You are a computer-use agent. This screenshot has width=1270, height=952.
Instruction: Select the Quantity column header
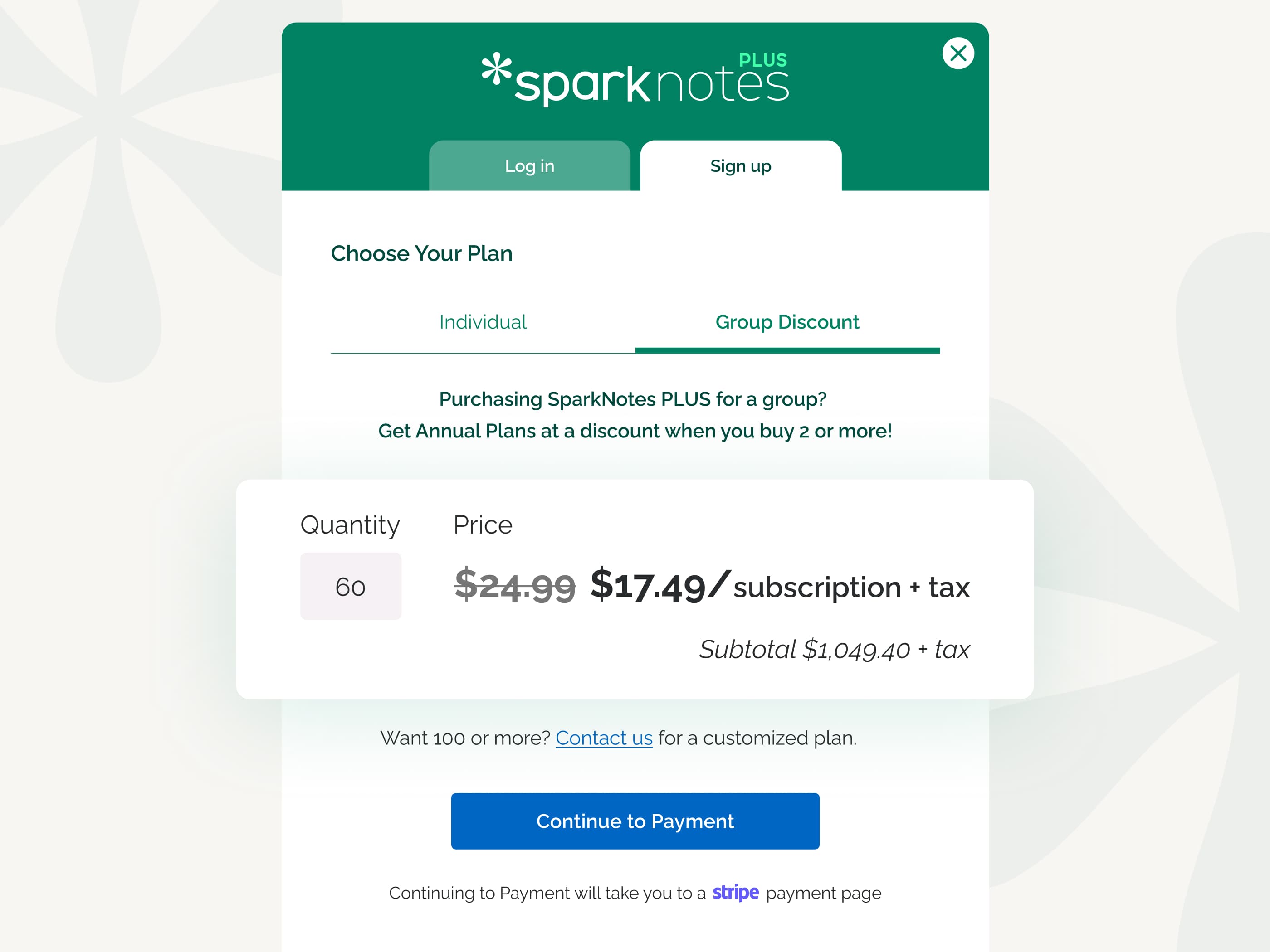(x=350, y=525)
